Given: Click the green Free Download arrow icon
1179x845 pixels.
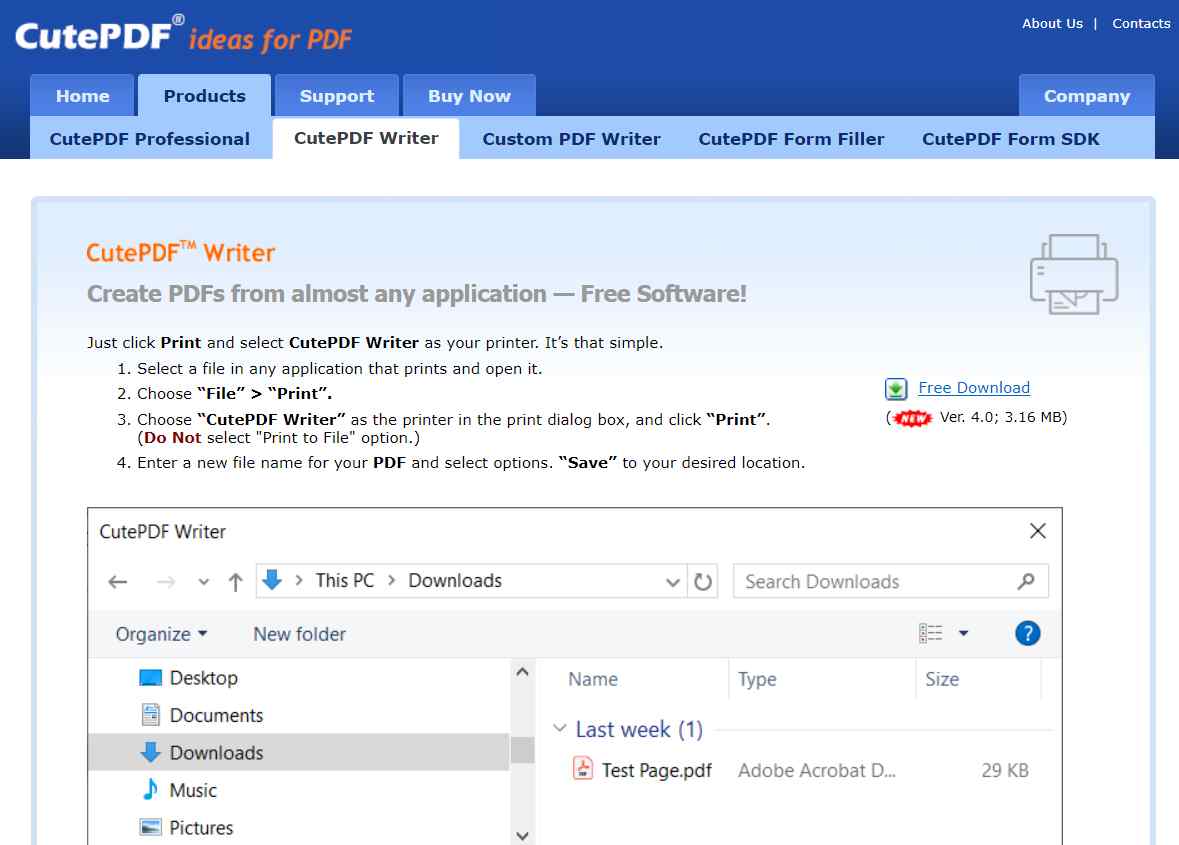Looking at the screenshot, I should 896,388.
